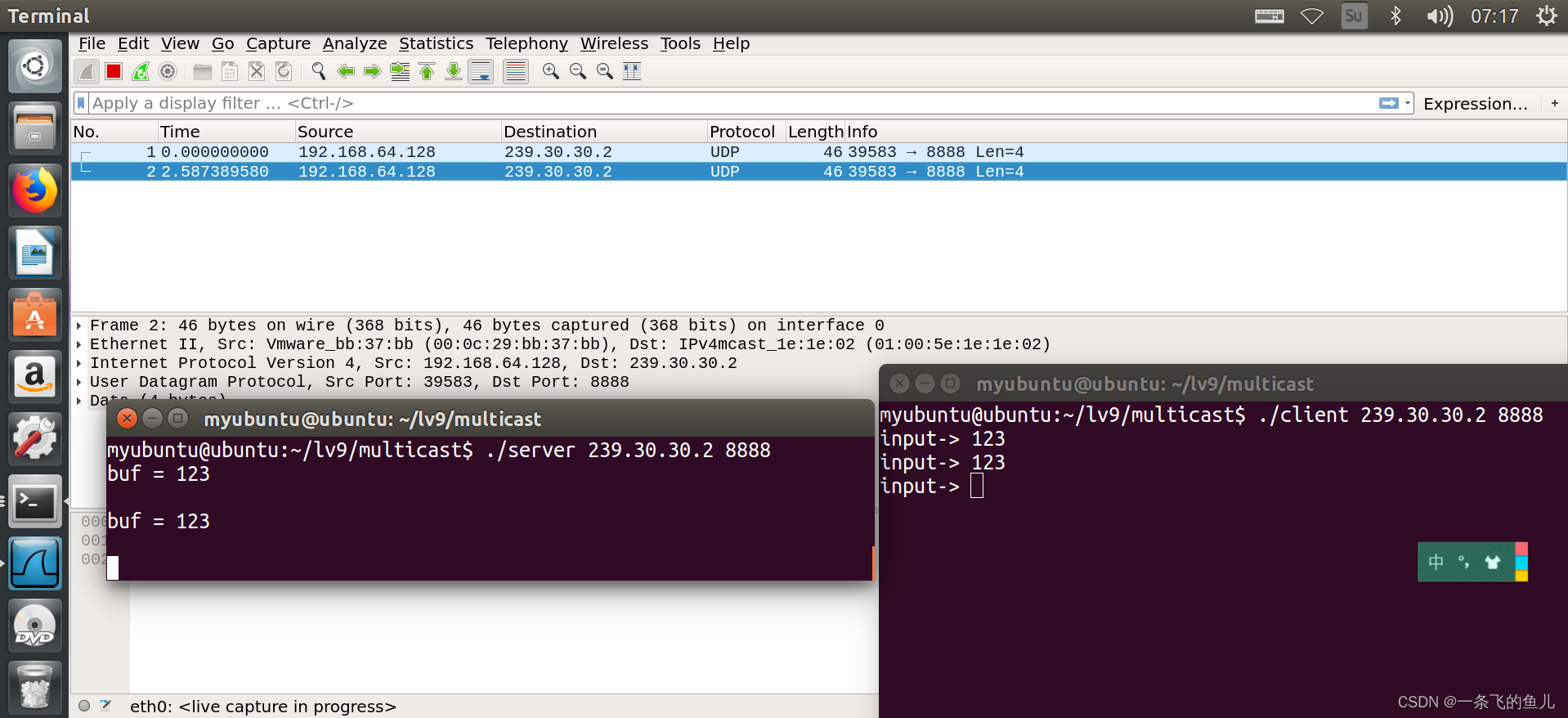1568x718 pixels.
Task: Open the Analyze menu
Action: click(355, 43)
